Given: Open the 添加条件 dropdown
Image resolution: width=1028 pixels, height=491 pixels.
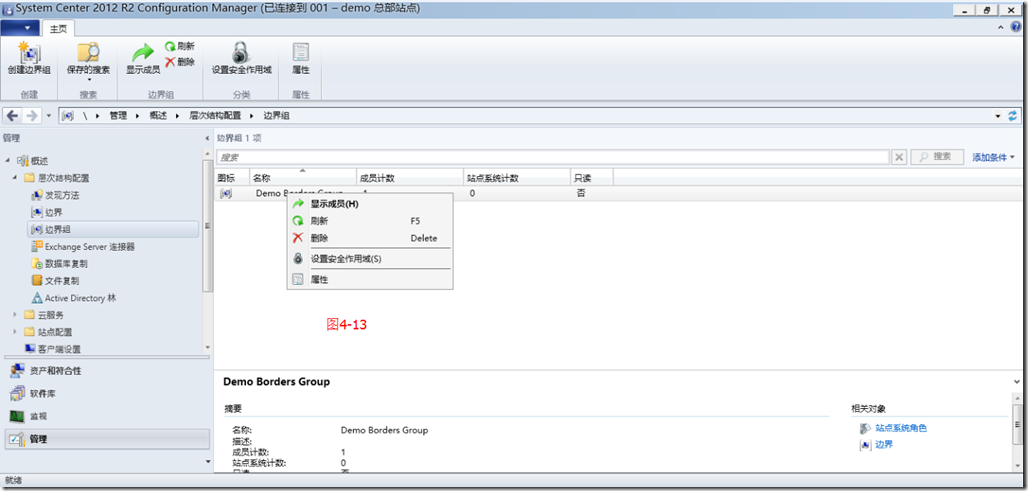Looking at the screenshot, I should pyautogui.click(x=993, y=157).
